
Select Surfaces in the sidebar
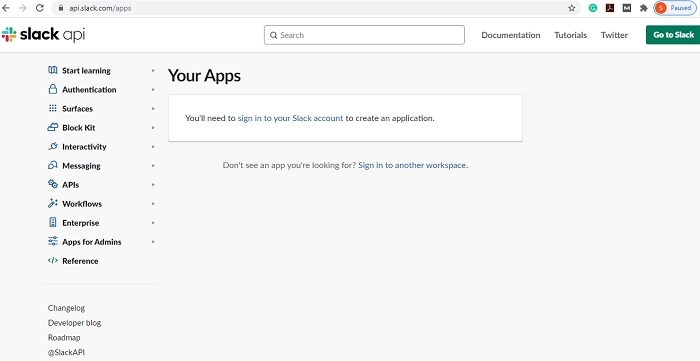tap(78, 108)
